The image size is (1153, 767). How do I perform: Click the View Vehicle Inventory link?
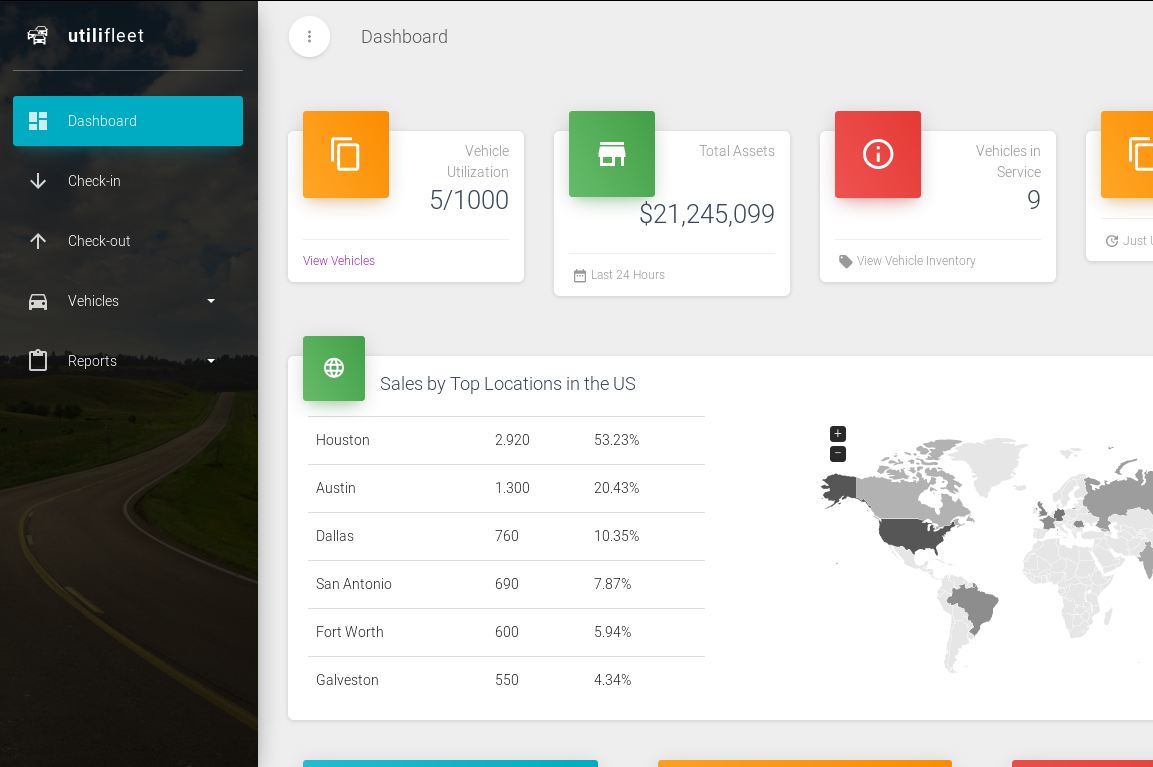click(x=915, y=261)
